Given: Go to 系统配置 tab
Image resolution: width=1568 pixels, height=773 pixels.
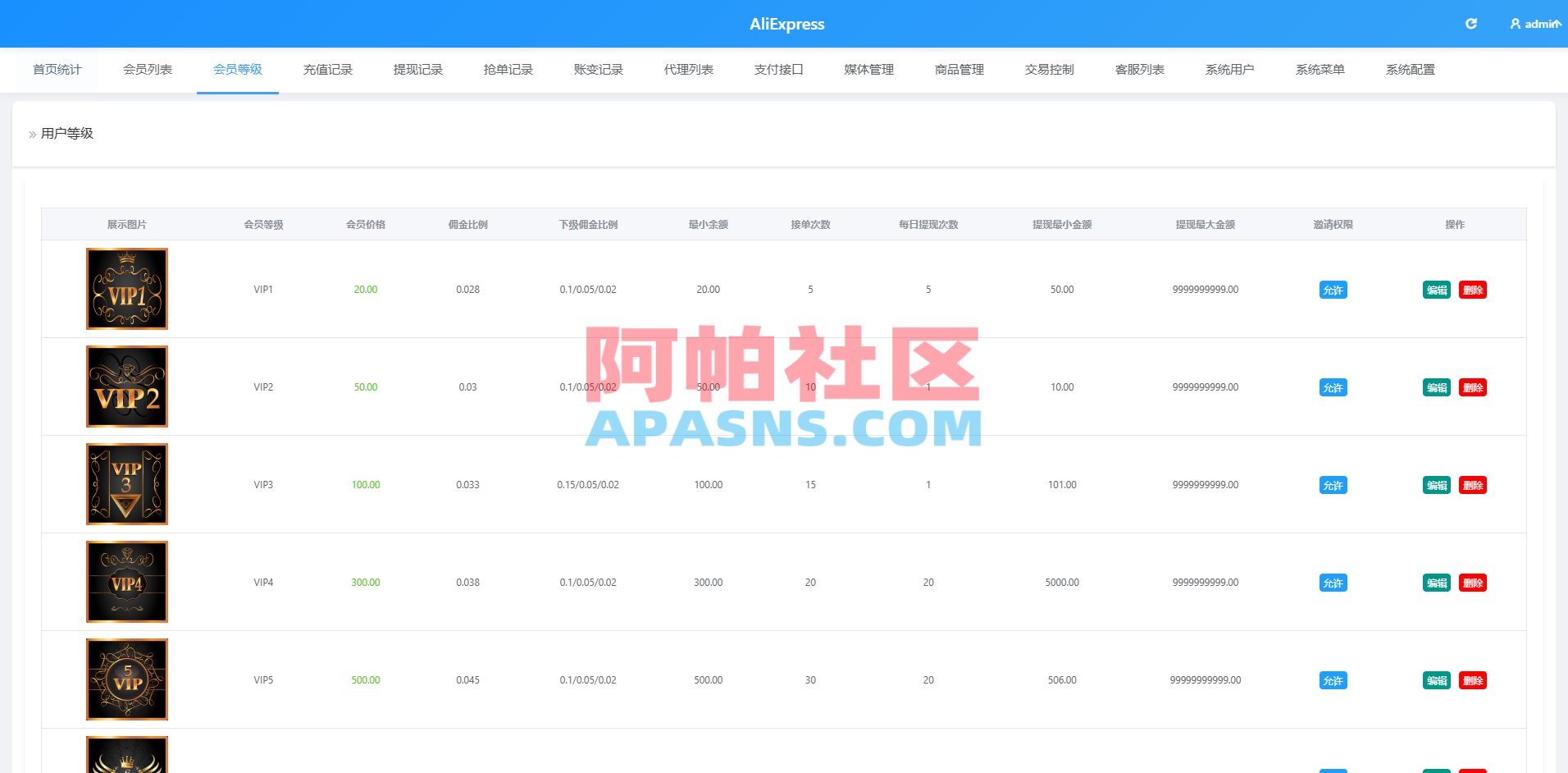Looking at the screenshot, I should 1411,70.
